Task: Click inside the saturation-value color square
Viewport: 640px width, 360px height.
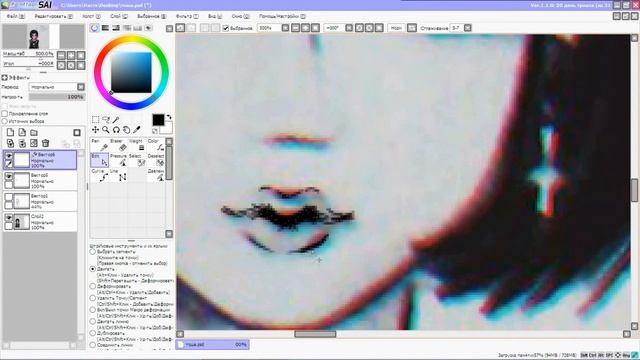Action: pos(131,73)
